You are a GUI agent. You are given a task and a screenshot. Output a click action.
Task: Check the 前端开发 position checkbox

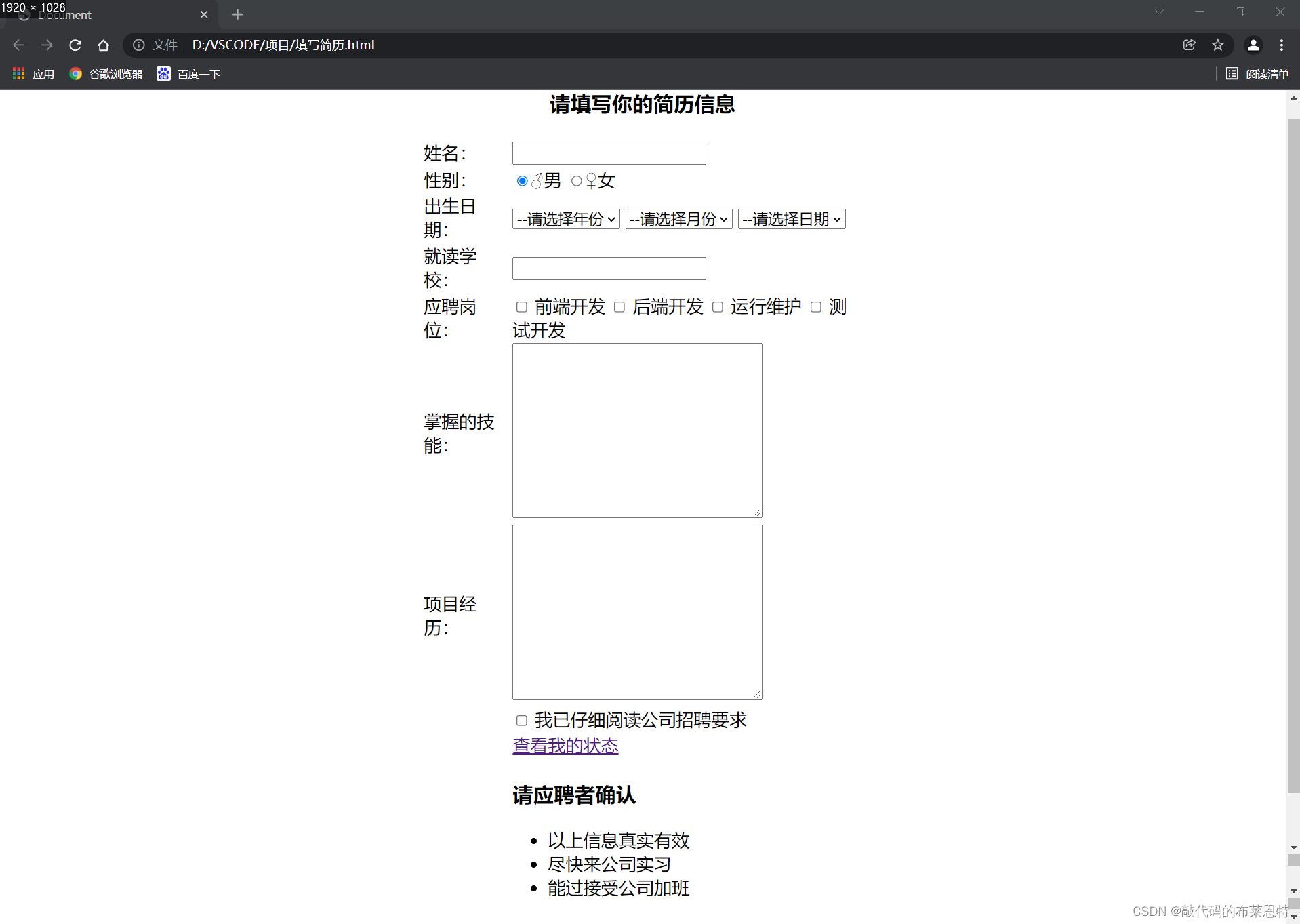(x=521, y=307)
